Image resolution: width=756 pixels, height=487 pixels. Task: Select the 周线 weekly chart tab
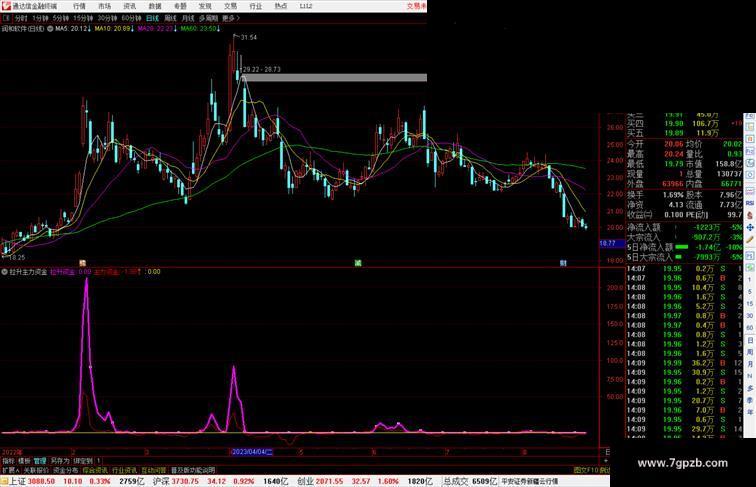(x=170, y=18)
